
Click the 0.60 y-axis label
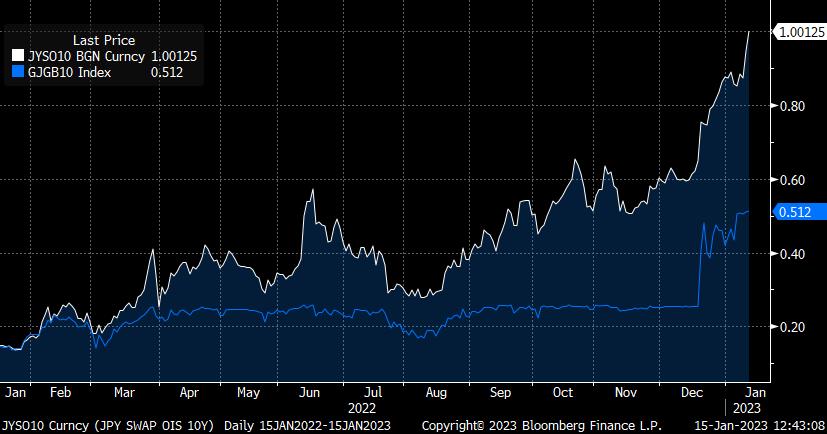792,180
